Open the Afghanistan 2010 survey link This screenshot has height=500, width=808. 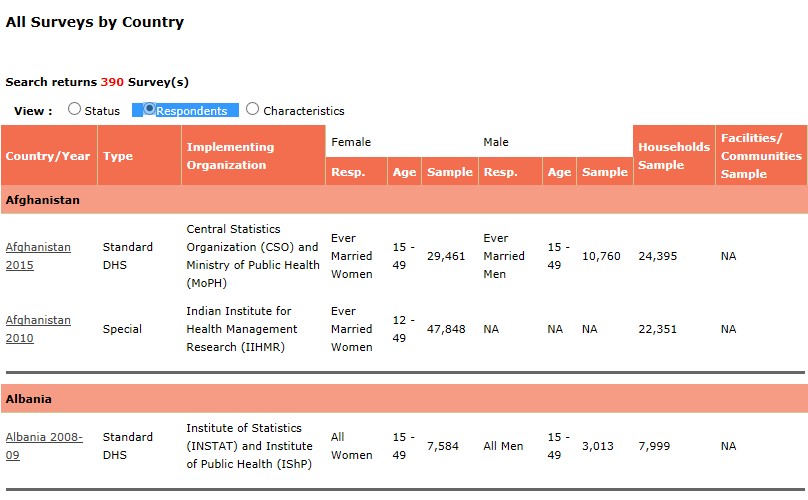[x=38, y=329]
